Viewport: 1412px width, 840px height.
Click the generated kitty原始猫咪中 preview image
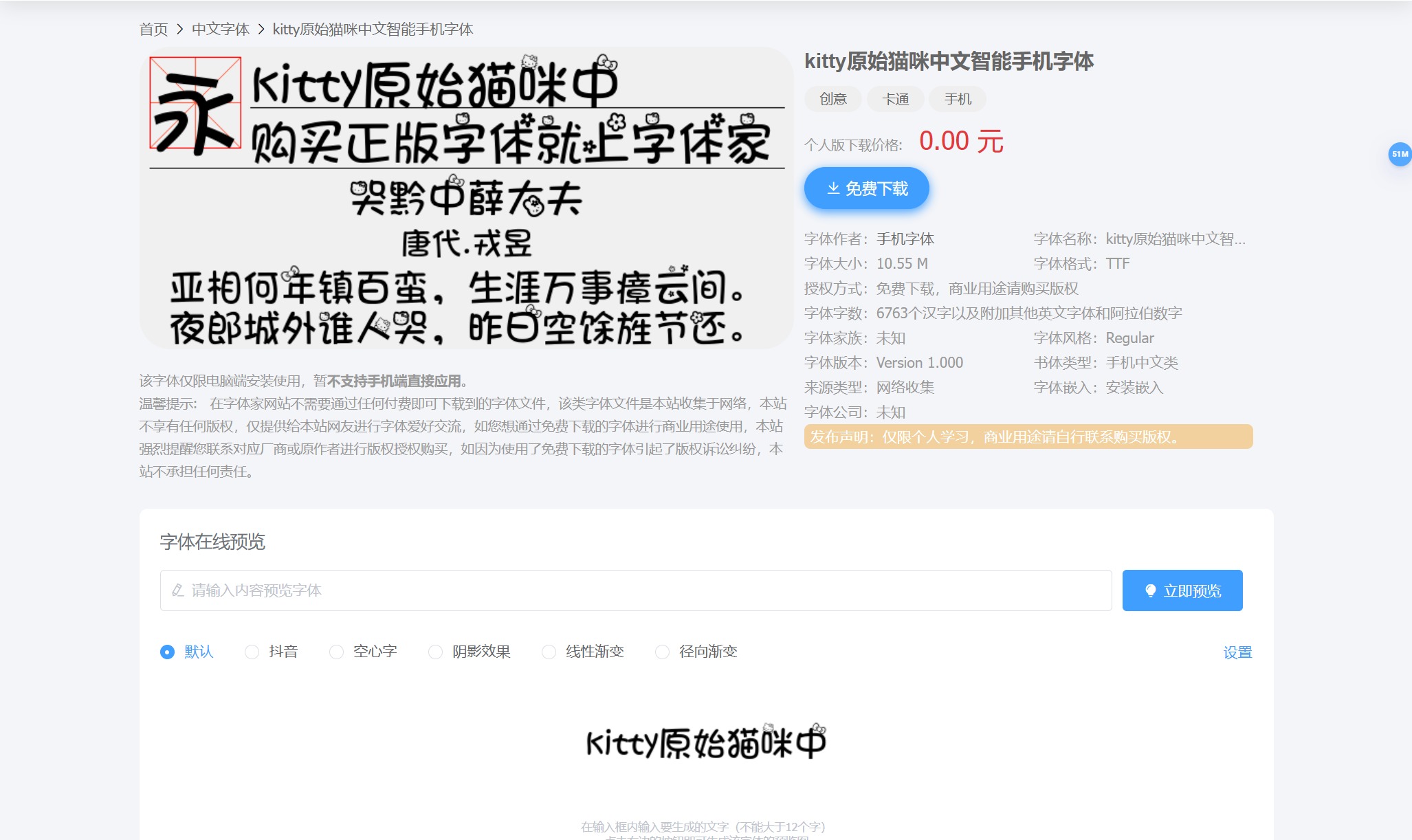706,742
